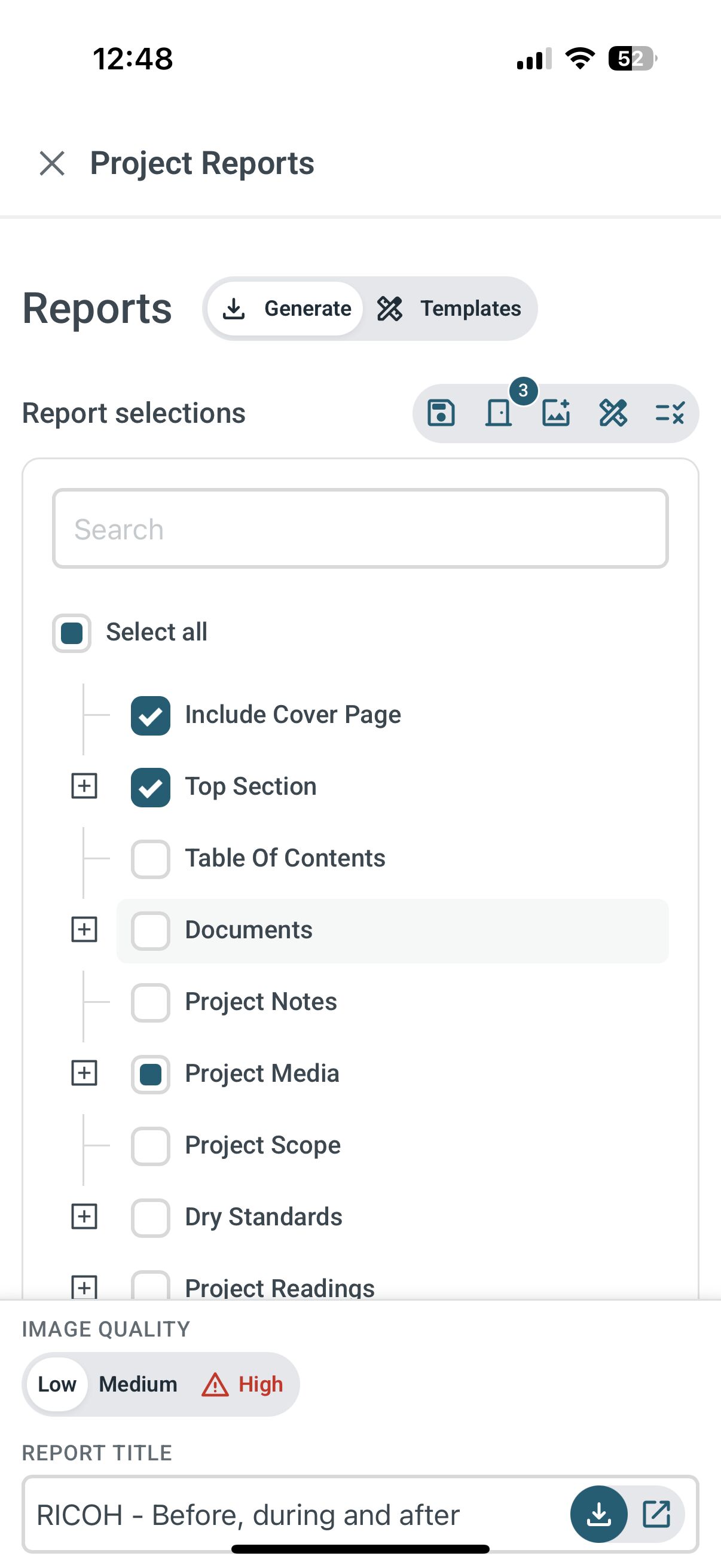Open the rooms door icon with badge 3

click(x=499, y=413)
